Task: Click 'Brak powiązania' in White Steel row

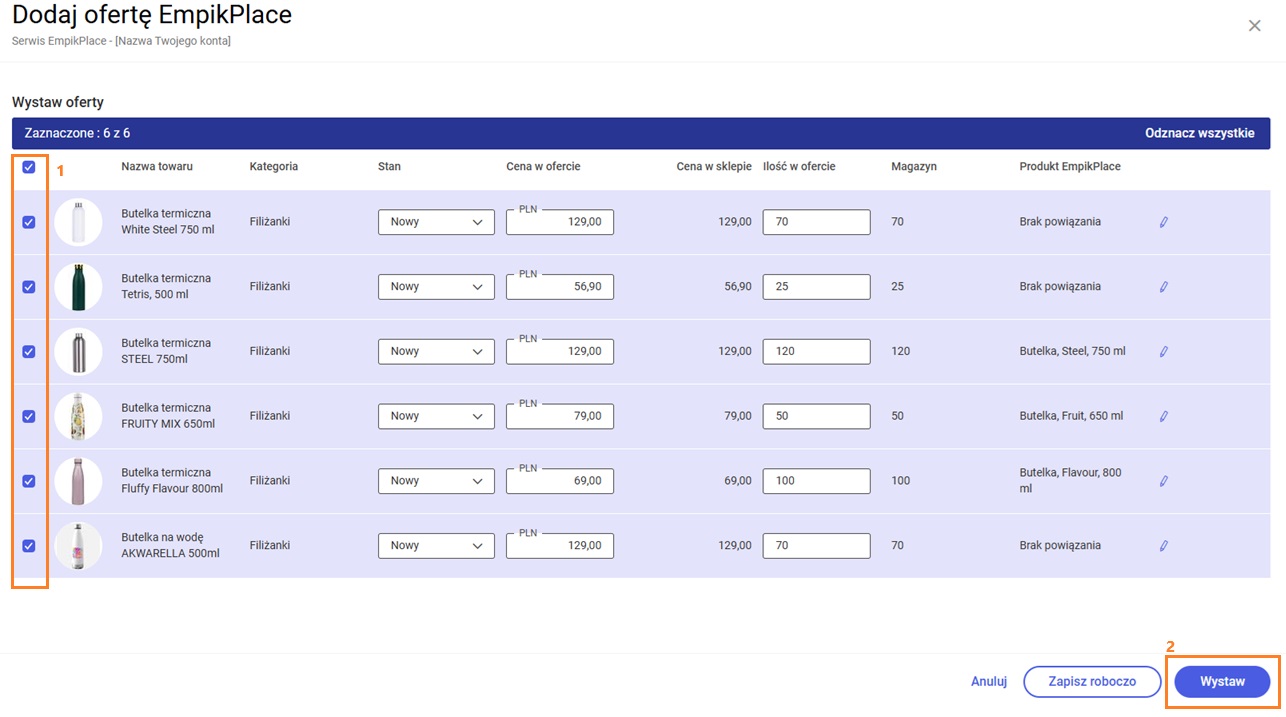Action: (1060, 222)
